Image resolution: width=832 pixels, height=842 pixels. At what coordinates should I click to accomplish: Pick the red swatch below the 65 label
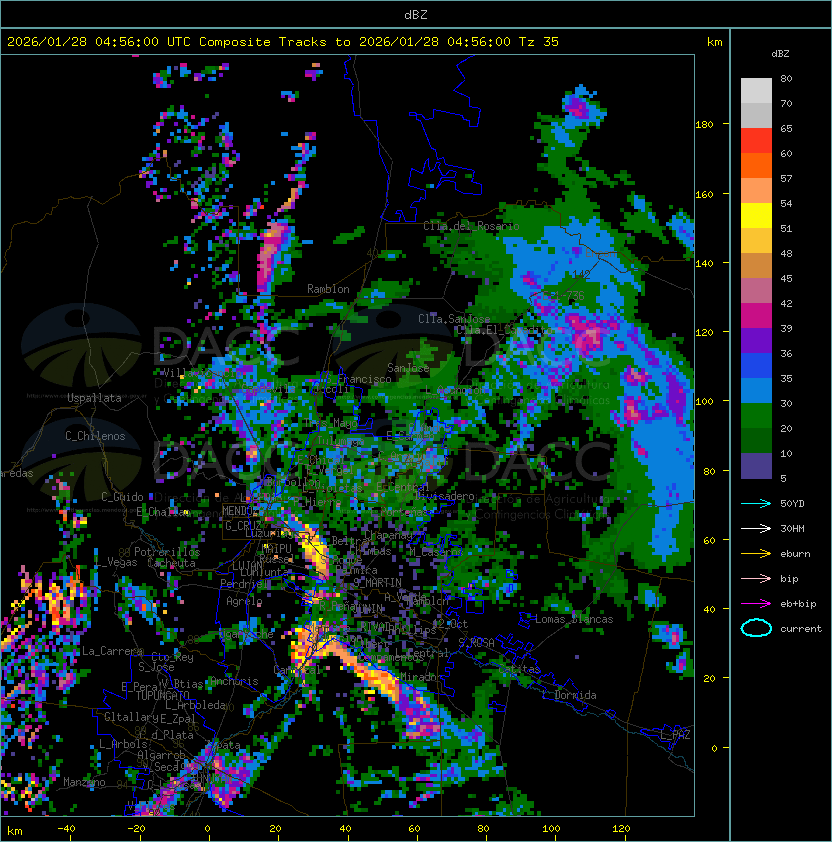pos(756,141)
